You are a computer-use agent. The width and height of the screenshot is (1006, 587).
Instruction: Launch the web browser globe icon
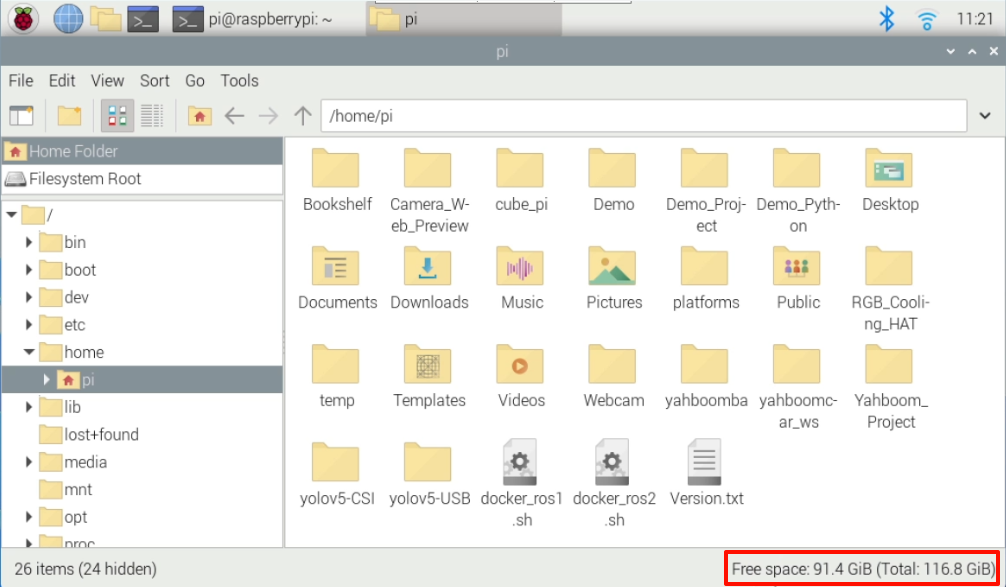(67, 19)
